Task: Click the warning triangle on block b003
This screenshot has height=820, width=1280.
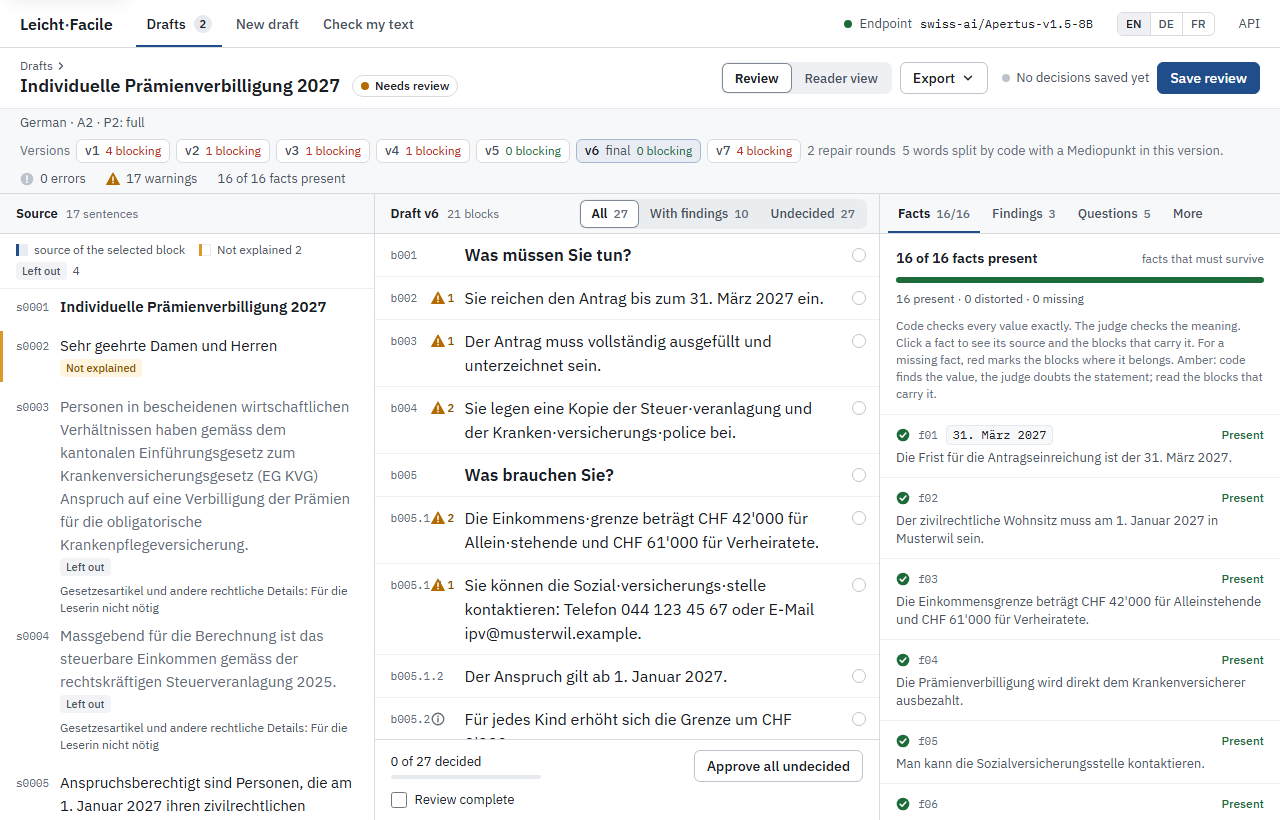Action: [437, 341]
